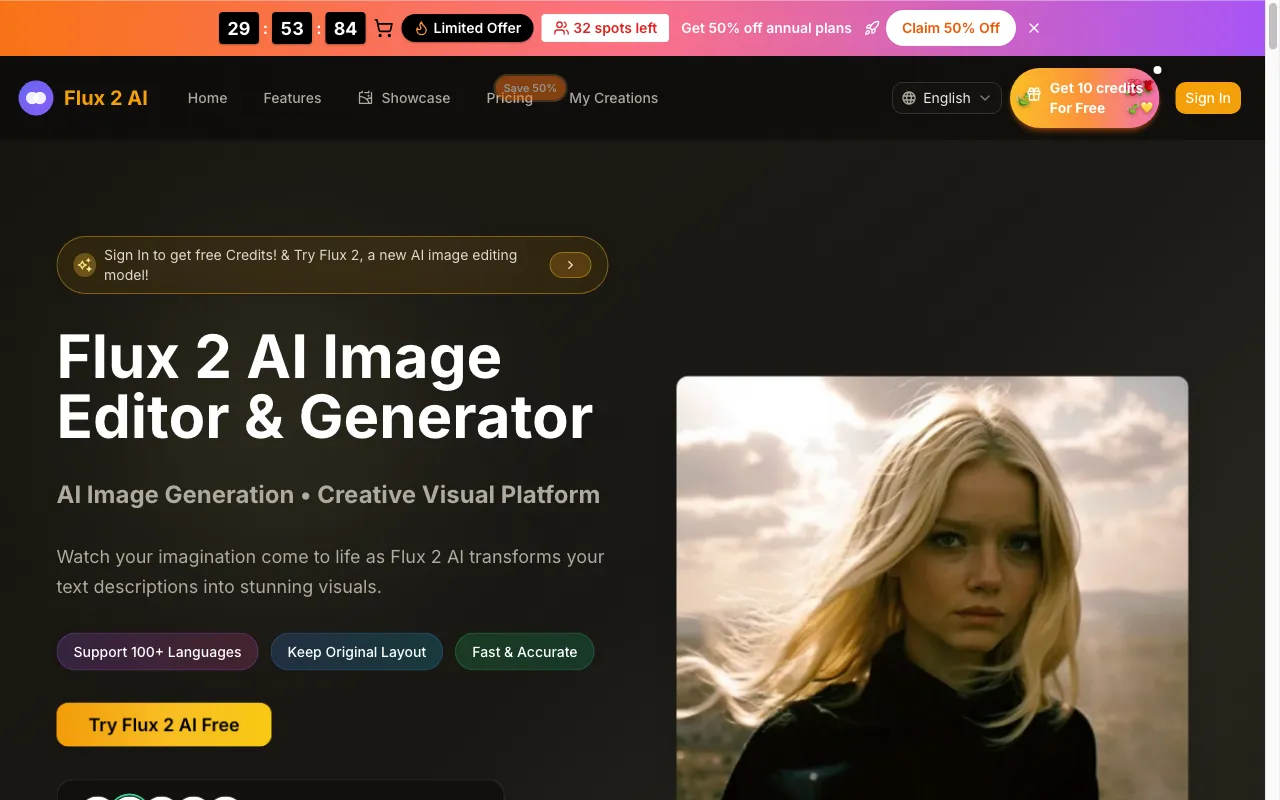This screenshot has height=800, width=1280.
Task: Click the Flux 2 AI logo icon
Action: click(36, 98)
